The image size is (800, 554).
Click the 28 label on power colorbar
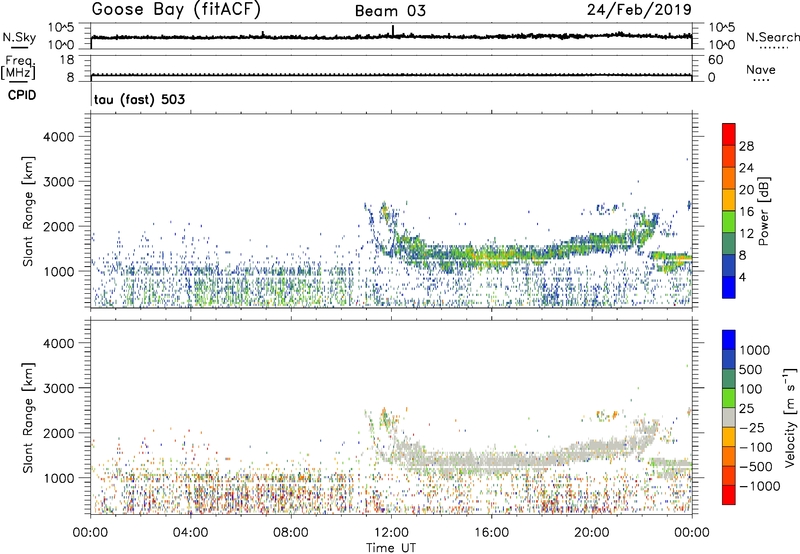(746, 146)
